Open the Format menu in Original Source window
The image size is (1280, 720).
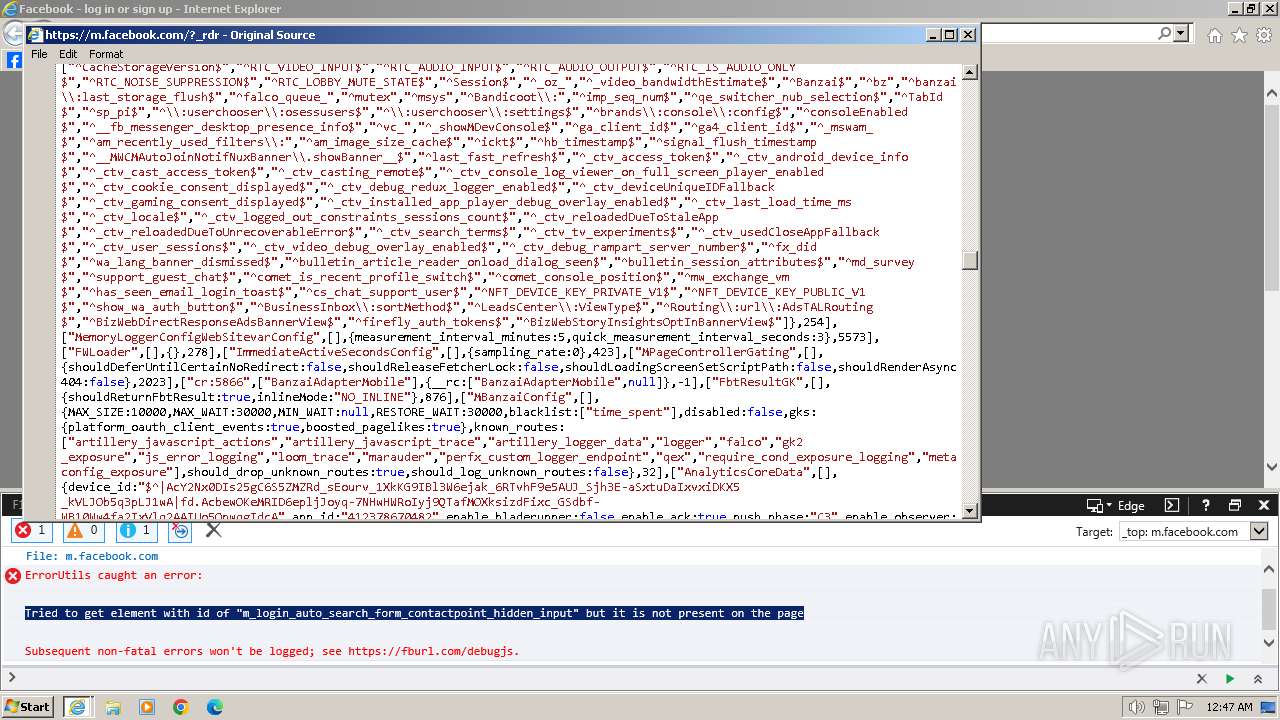(106, 54)
